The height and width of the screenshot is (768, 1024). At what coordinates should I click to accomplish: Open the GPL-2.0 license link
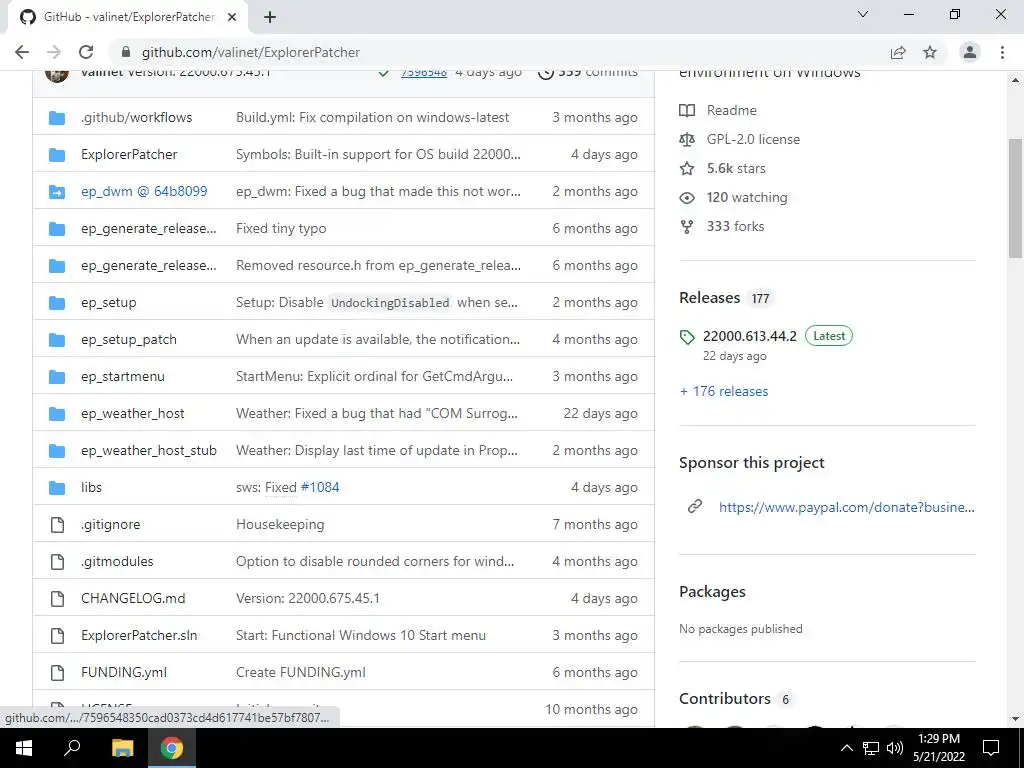pos(753,139)
